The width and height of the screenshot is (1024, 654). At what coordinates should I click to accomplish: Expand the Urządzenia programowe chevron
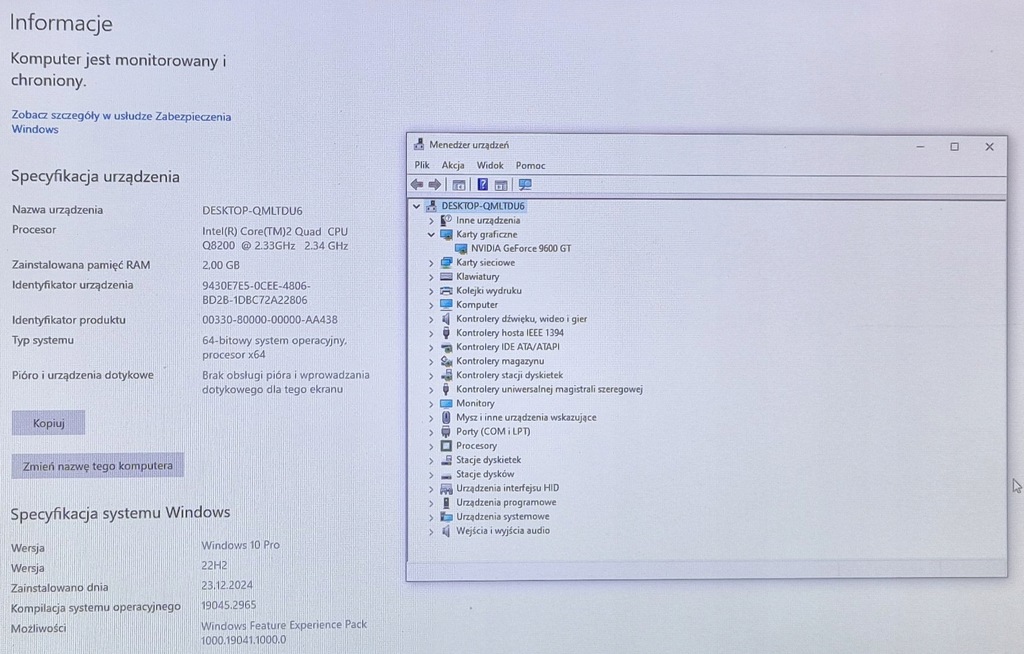(x=431, y=503)
